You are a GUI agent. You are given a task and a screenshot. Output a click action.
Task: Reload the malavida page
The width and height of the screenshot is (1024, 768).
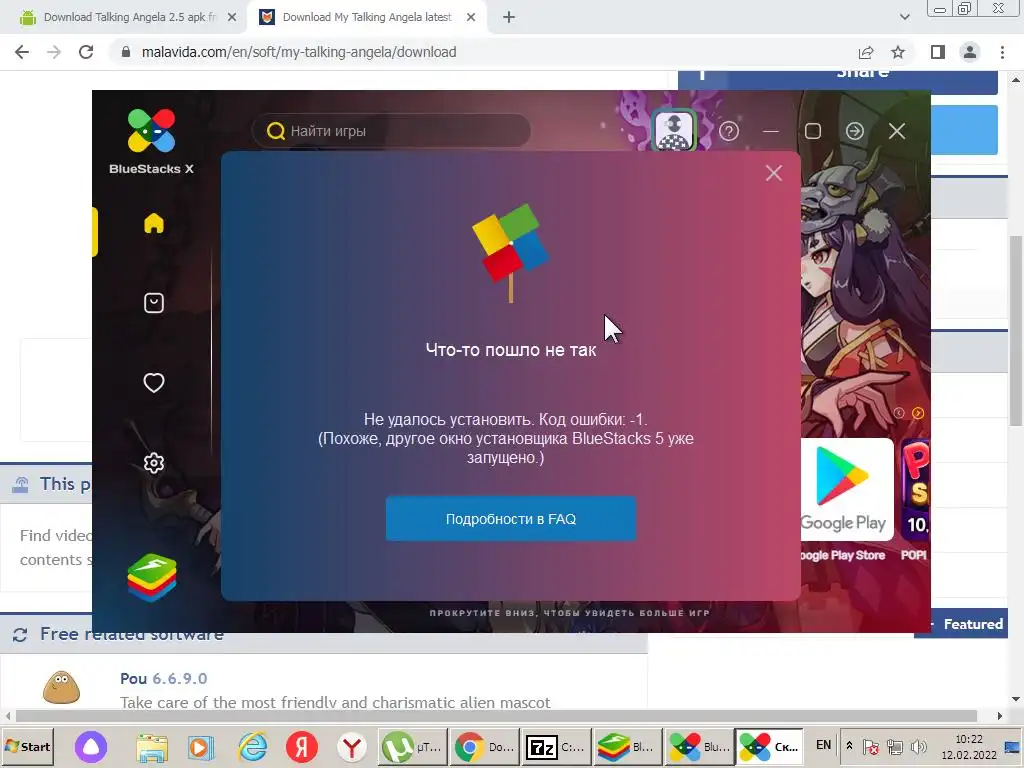(86, 52)
